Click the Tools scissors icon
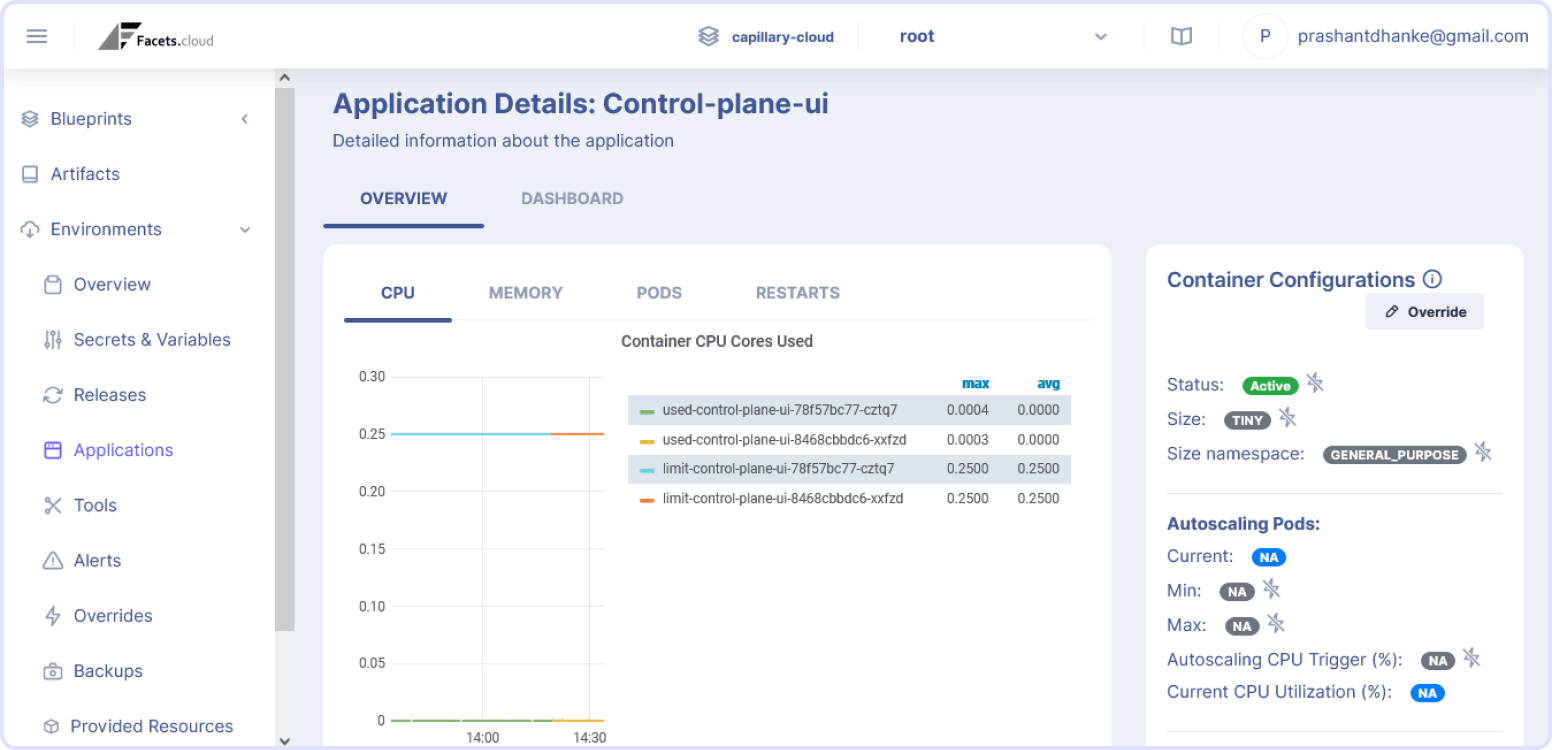The width and height of the screenshot is (1552, 750). pos(53,506)
